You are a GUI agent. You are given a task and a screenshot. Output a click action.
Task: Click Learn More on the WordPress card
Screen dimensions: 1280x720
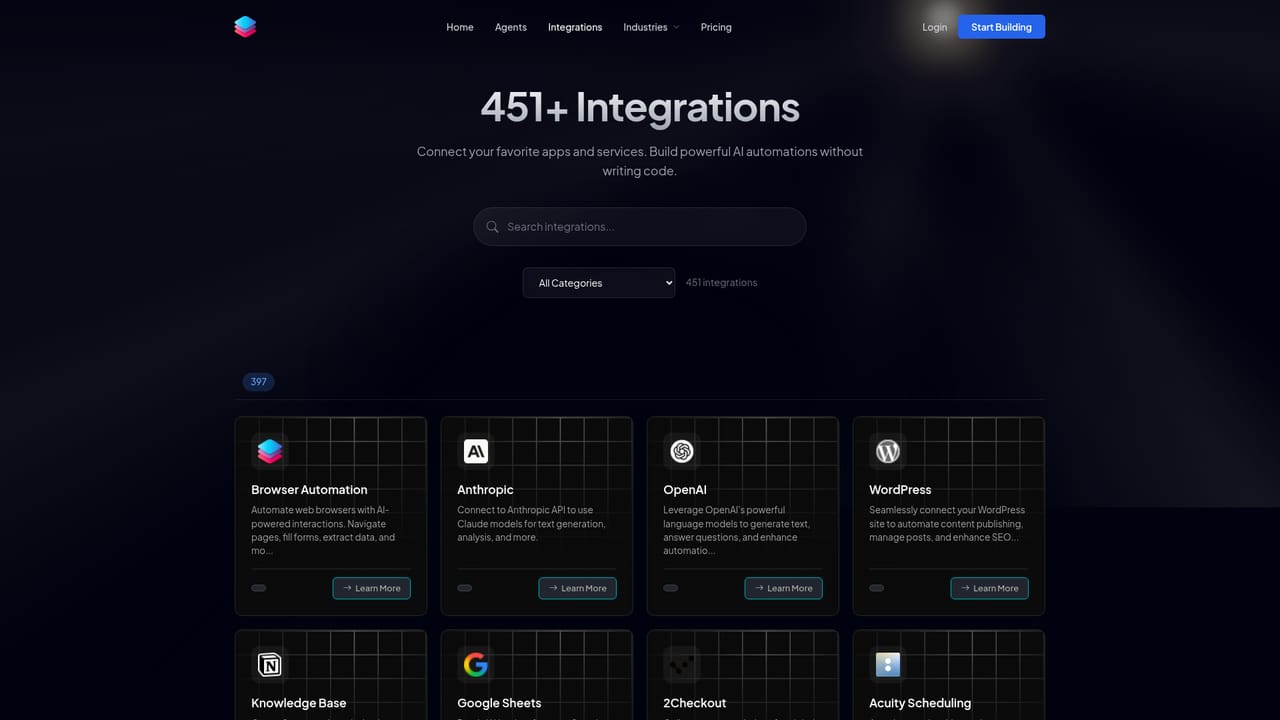click(989, 588)
